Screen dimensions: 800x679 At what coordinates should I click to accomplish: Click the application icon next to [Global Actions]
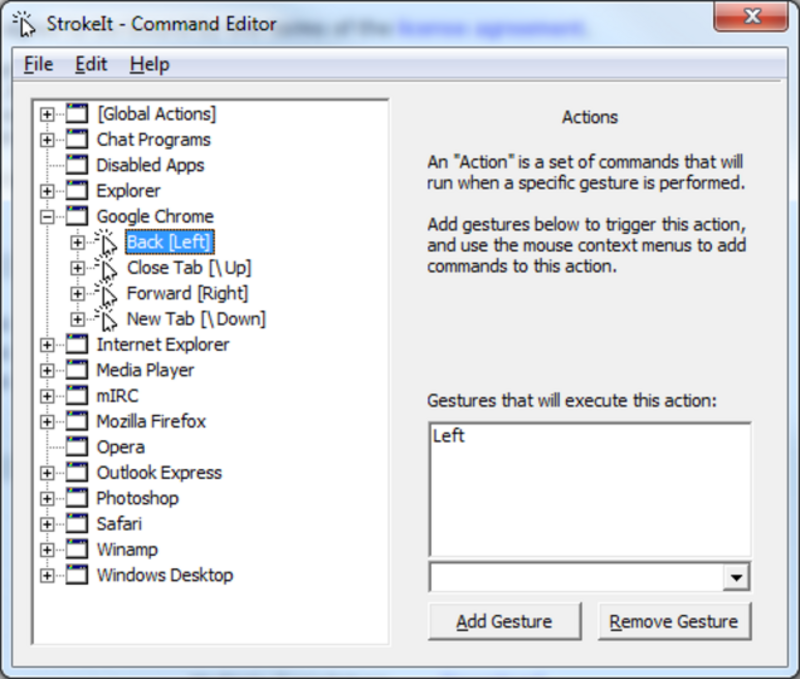[x=78, y=114]
